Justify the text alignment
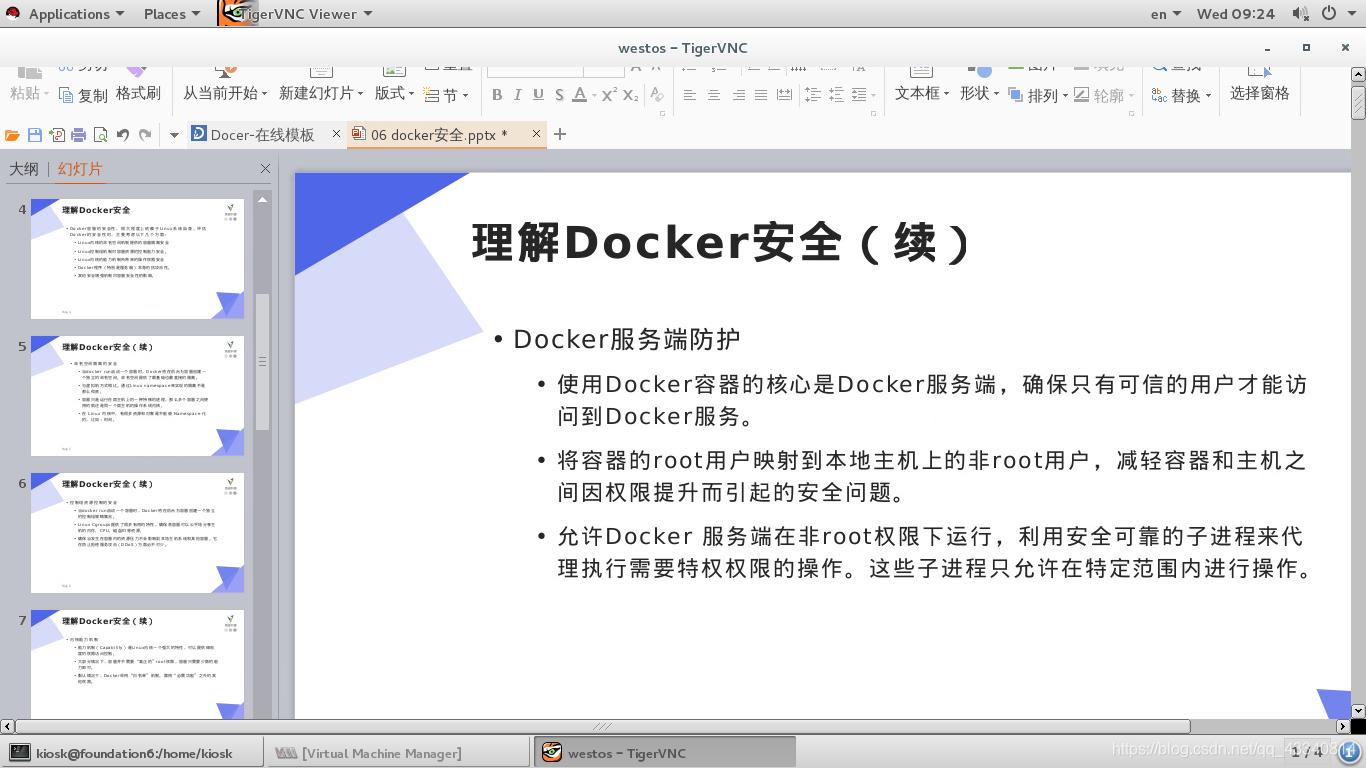1366x768 pixels. click(761, 95)
